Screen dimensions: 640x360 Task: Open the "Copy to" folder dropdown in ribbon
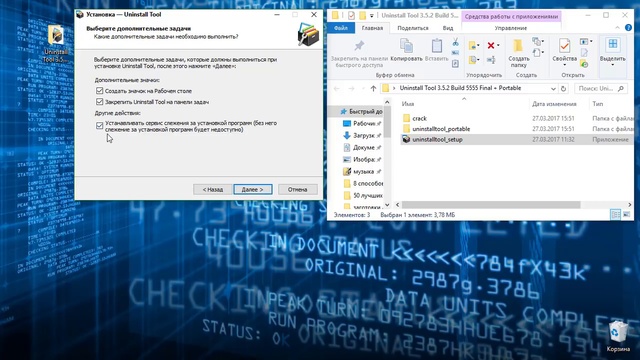pos(473,60)
